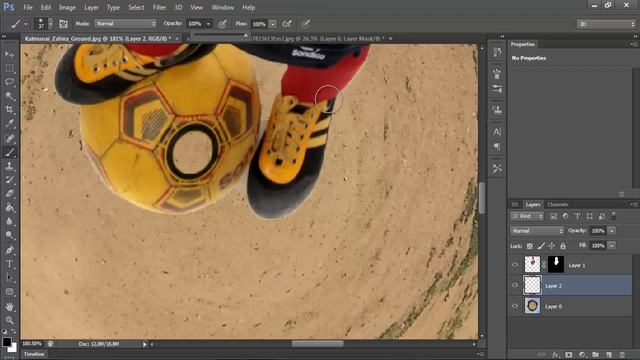The image size is (640, 360).
Task: Select the Brush tool in toolbox
Action: point(9,152)
